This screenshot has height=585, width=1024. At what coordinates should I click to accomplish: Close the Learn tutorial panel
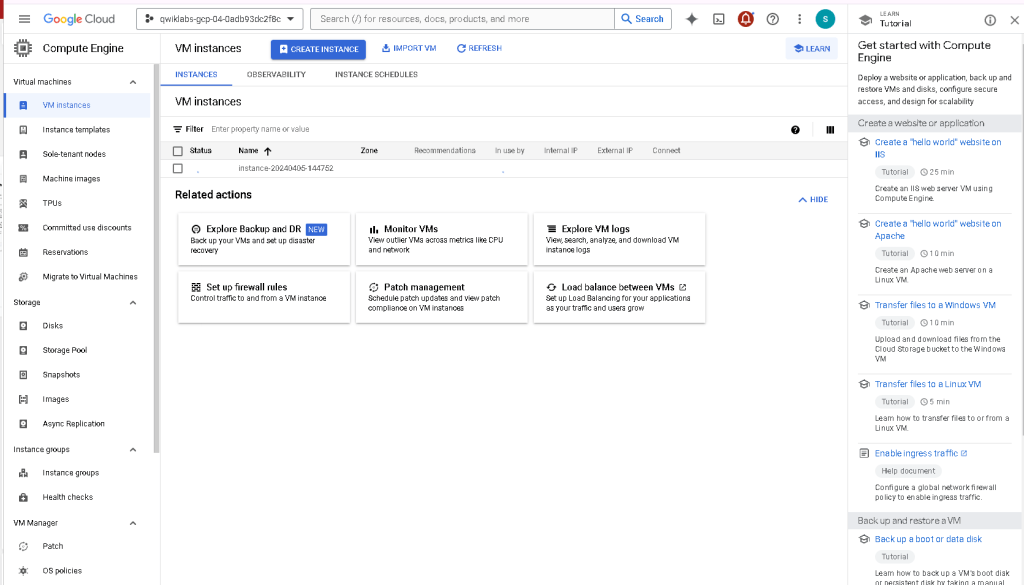click(1014, 20)
